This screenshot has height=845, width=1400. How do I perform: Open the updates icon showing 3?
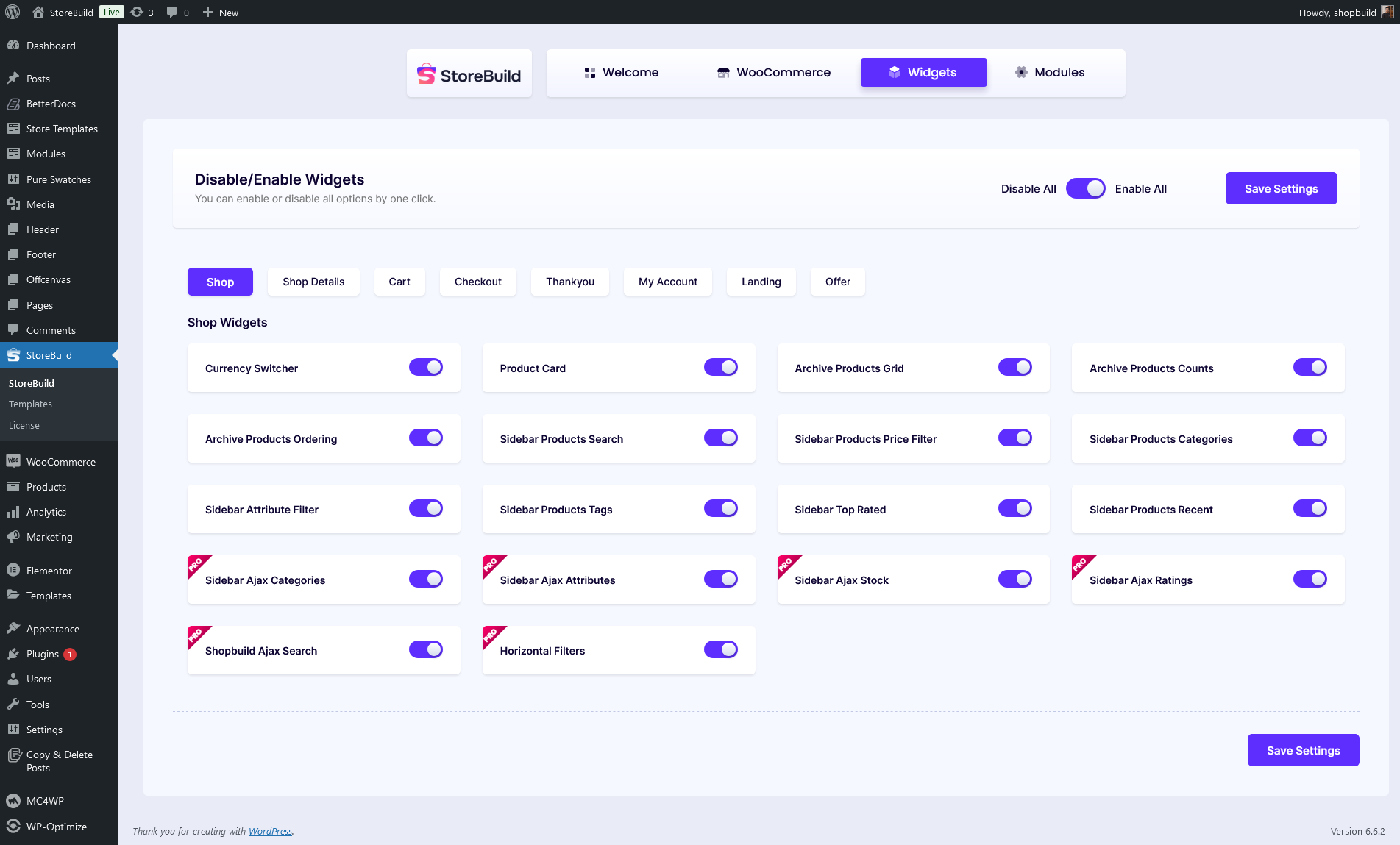[x=137, y=12]
